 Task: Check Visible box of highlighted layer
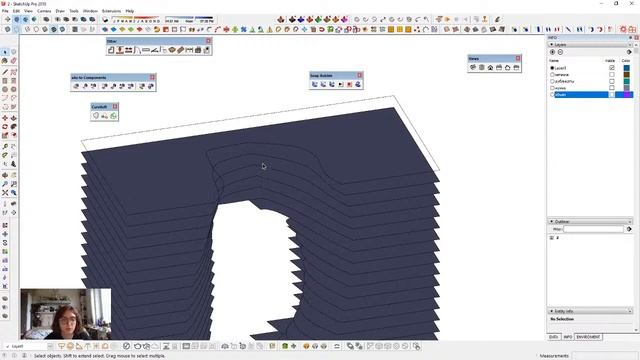click(611, 95)
